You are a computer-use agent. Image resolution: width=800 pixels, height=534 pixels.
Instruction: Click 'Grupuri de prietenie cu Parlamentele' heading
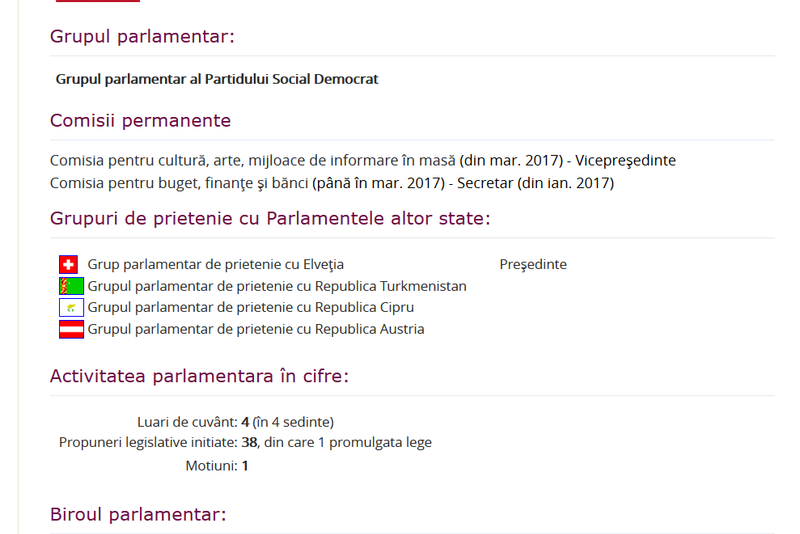(270, 219)
